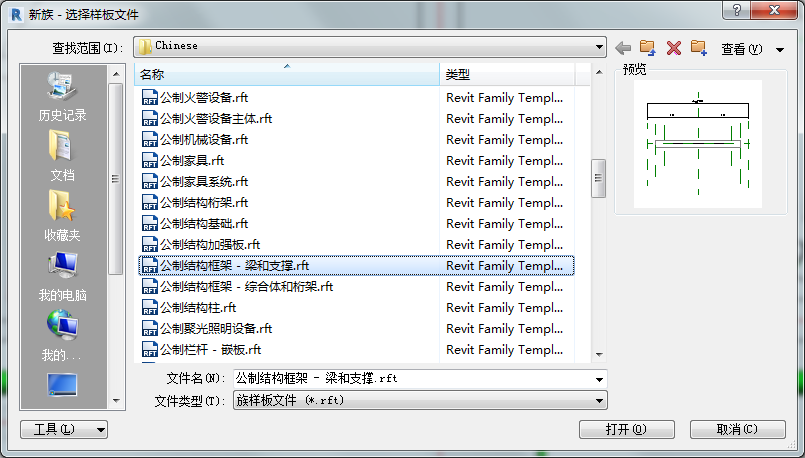Go back using the left arrow icon
The image size is (805, 458).
point(623,48)
